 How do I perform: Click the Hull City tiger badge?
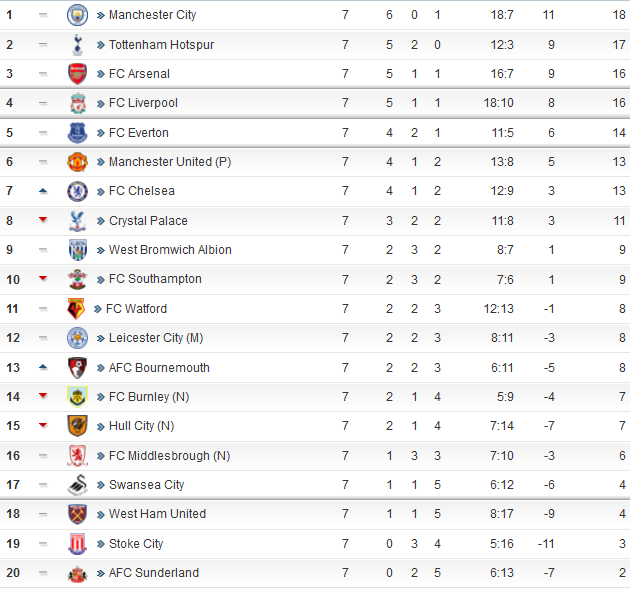(x=77, y=426)
